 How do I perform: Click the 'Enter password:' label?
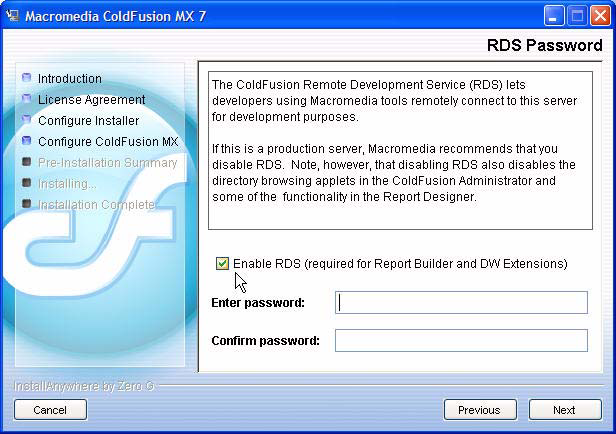258,303
